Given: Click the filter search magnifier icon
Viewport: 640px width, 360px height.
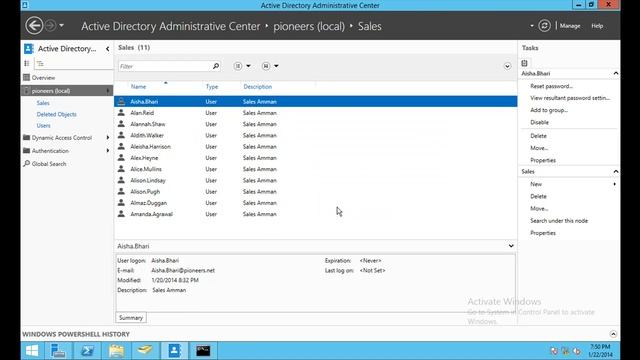Looking at the screenshot, I should (x=216, y=66).
